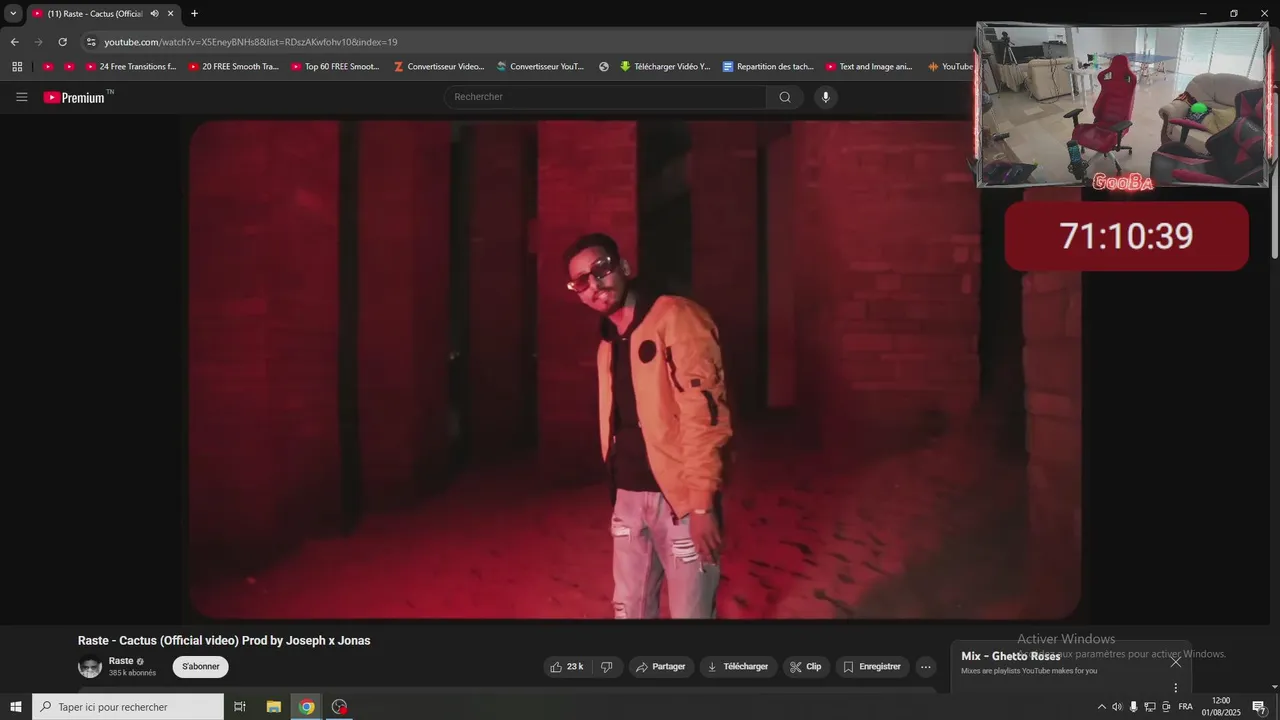Open the Raste channel name link
This screenshot has height=720, width=1280.
pyautogui.click(x=121, y=661)
